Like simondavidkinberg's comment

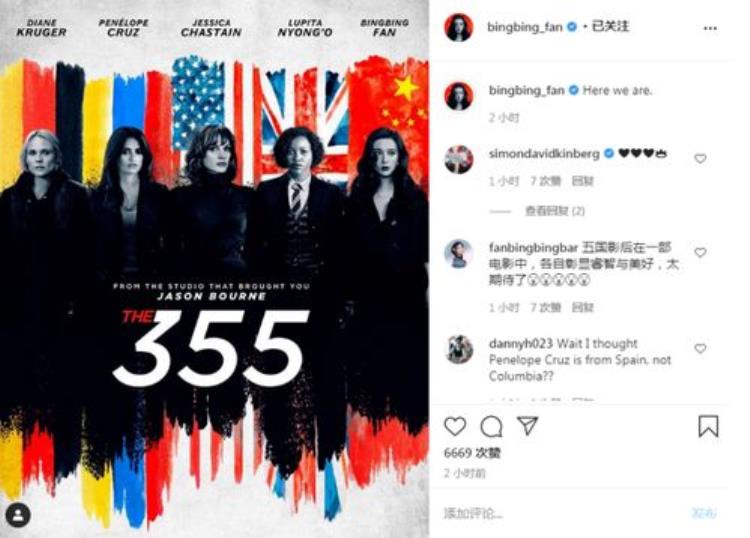tap(700, 158)
